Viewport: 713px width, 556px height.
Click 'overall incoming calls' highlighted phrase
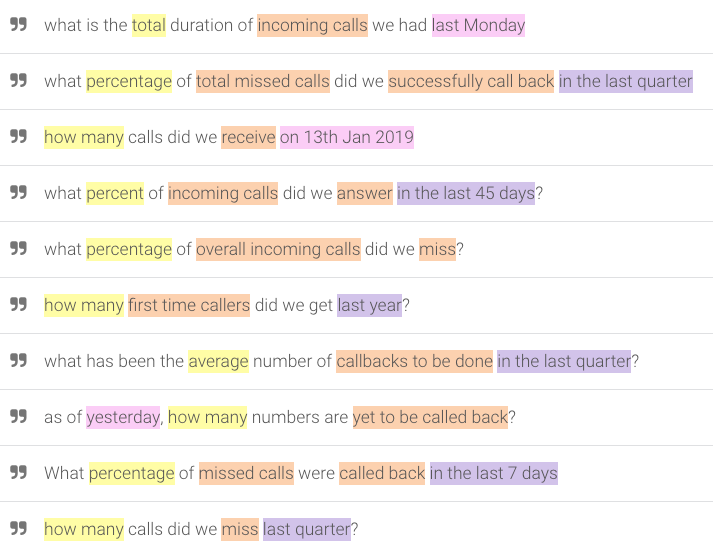coord(278,249)
